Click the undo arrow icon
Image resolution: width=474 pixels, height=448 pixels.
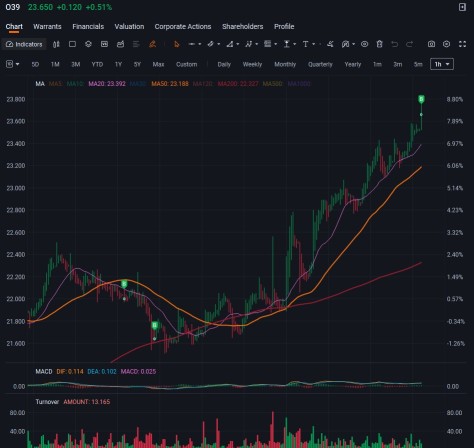pyautogui.click(x=394, y=44)
